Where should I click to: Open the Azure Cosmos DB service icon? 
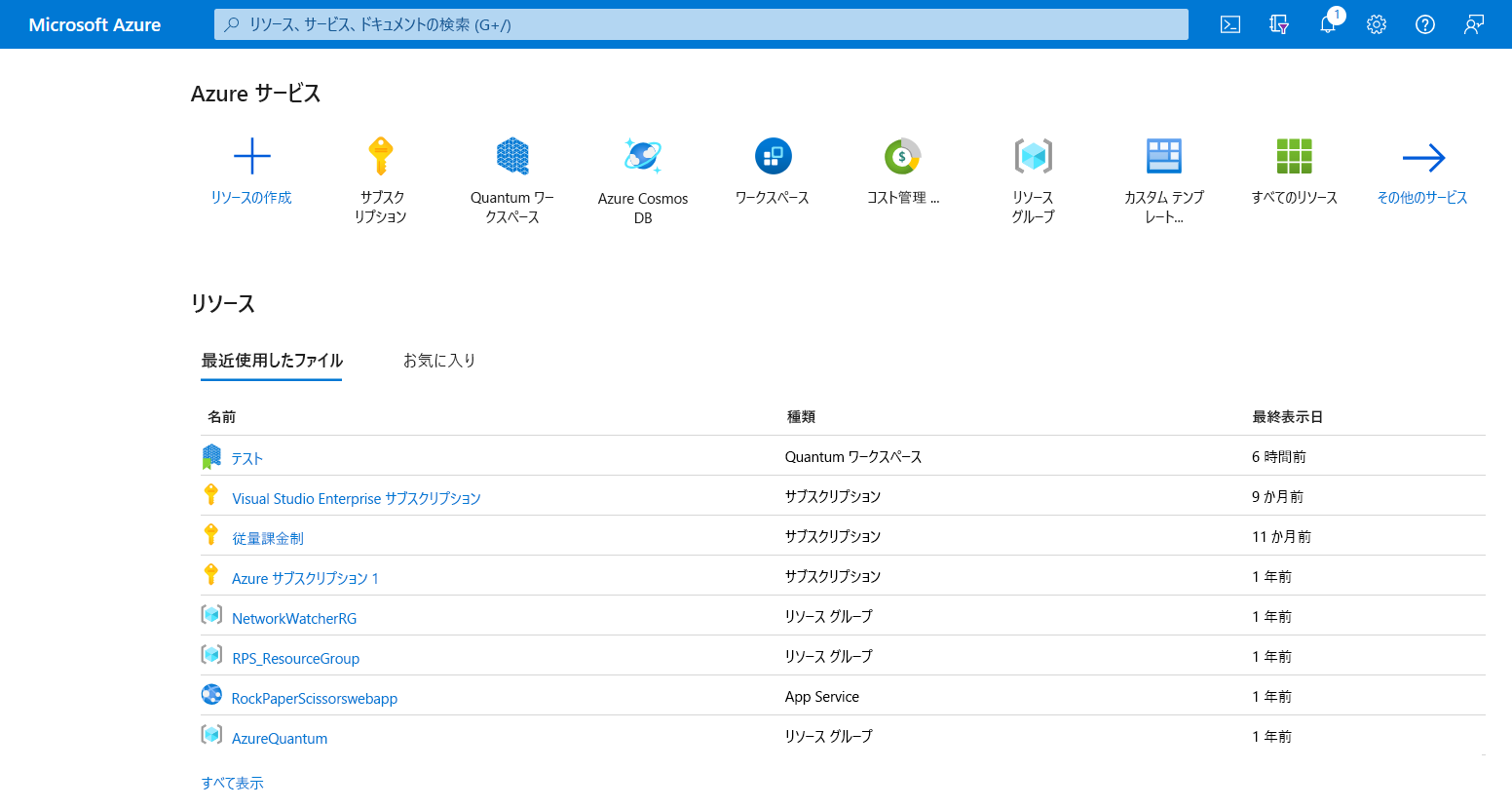pyautogui.click(x=643, y=156)
